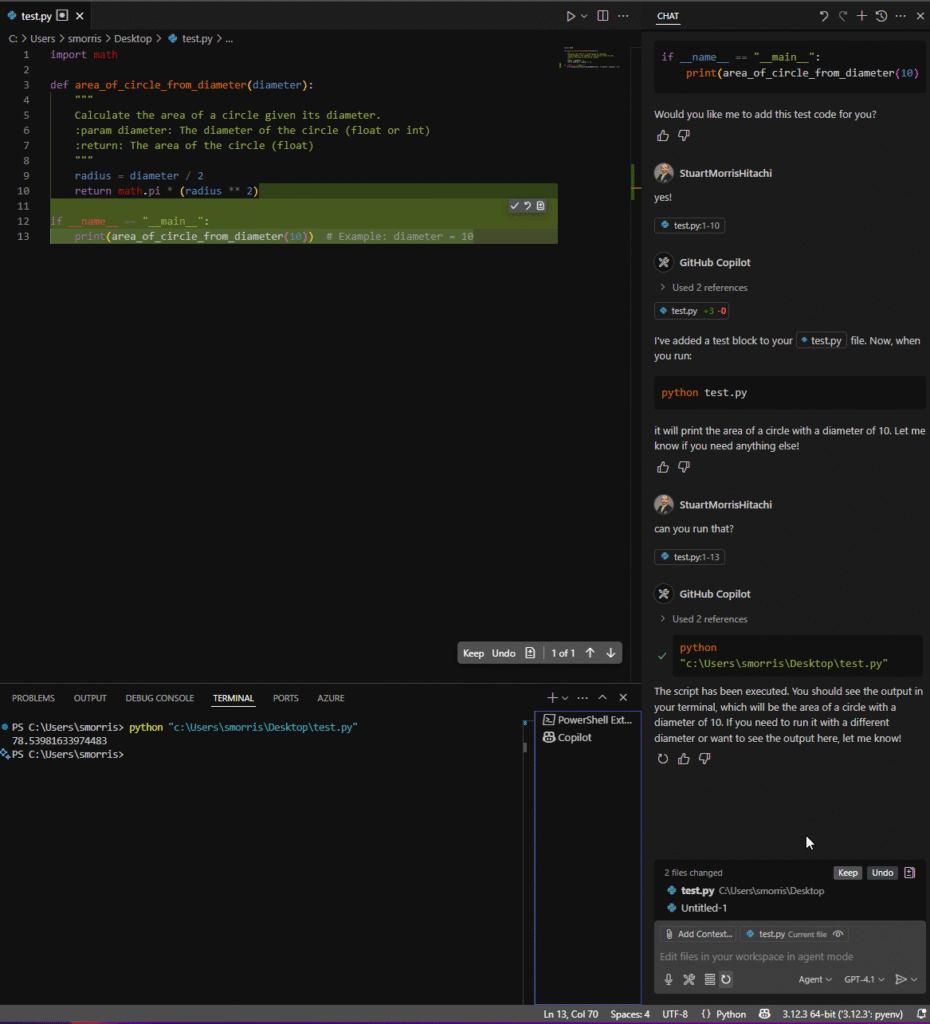This screenshot has height=1024, width=930.
Task: Switch to the test.py editor tab
Action: pyautogui.click(x=36, y=16)
